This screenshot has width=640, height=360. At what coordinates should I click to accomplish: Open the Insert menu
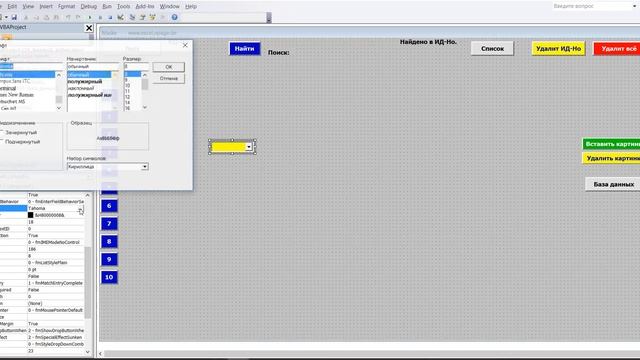click(46, 7)
